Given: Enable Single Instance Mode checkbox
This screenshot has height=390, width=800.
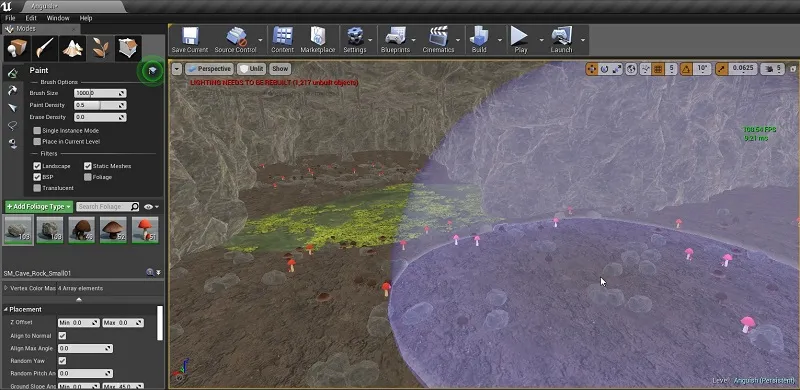Looking at the screenshot, I should tap(37, 131).
